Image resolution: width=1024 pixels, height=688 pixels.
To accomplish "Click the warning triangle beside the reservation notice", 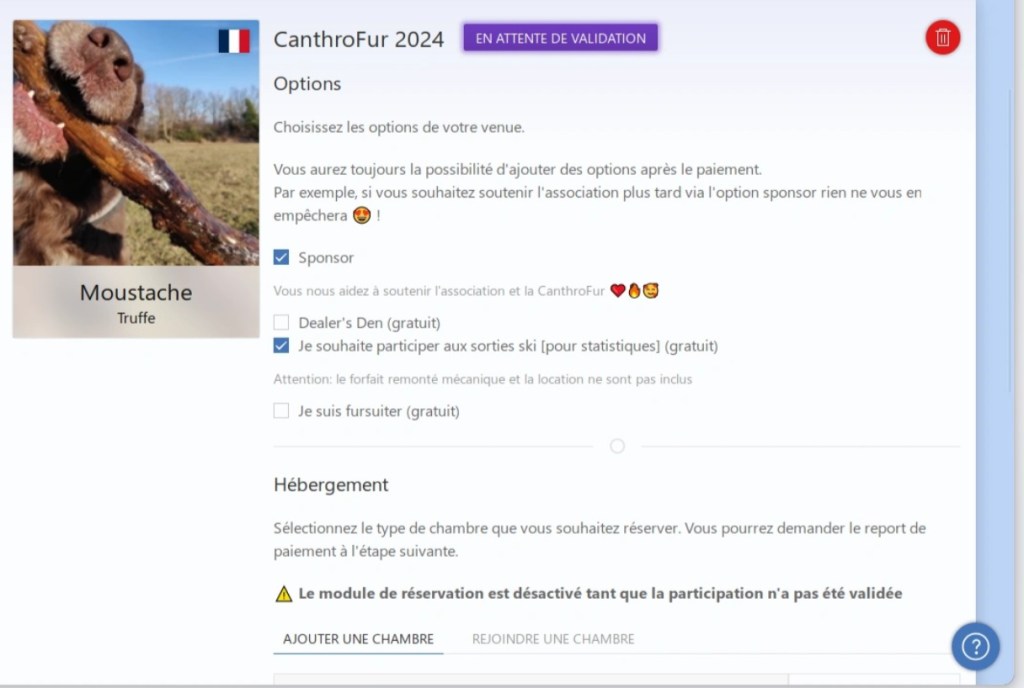I will tap(284, 594).
